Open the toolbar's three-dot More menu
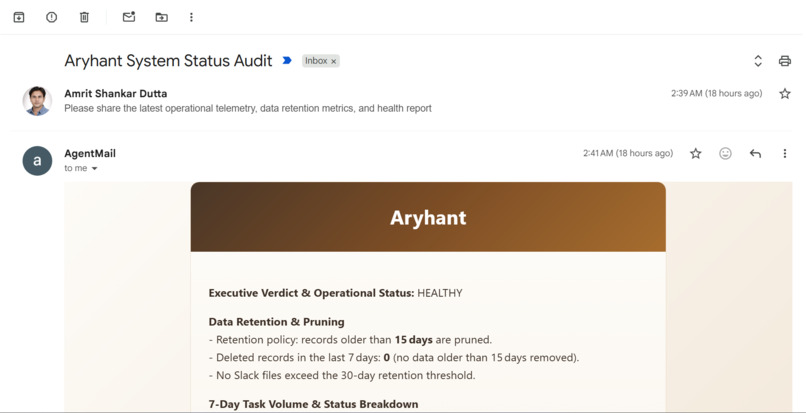Image resolution: width=806 pixels, height=413 pixels. 191,17
